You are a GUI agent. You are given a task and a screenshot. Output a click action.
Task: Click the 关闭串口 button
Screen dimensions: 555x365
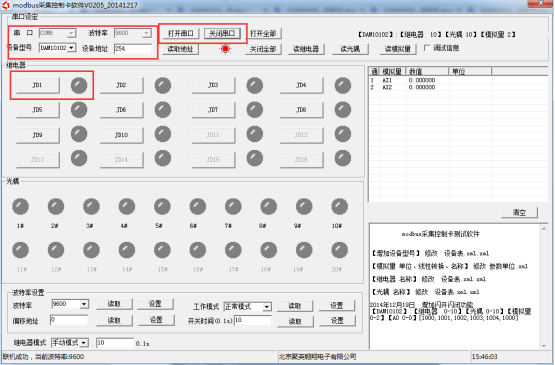[x=222, y=33]
